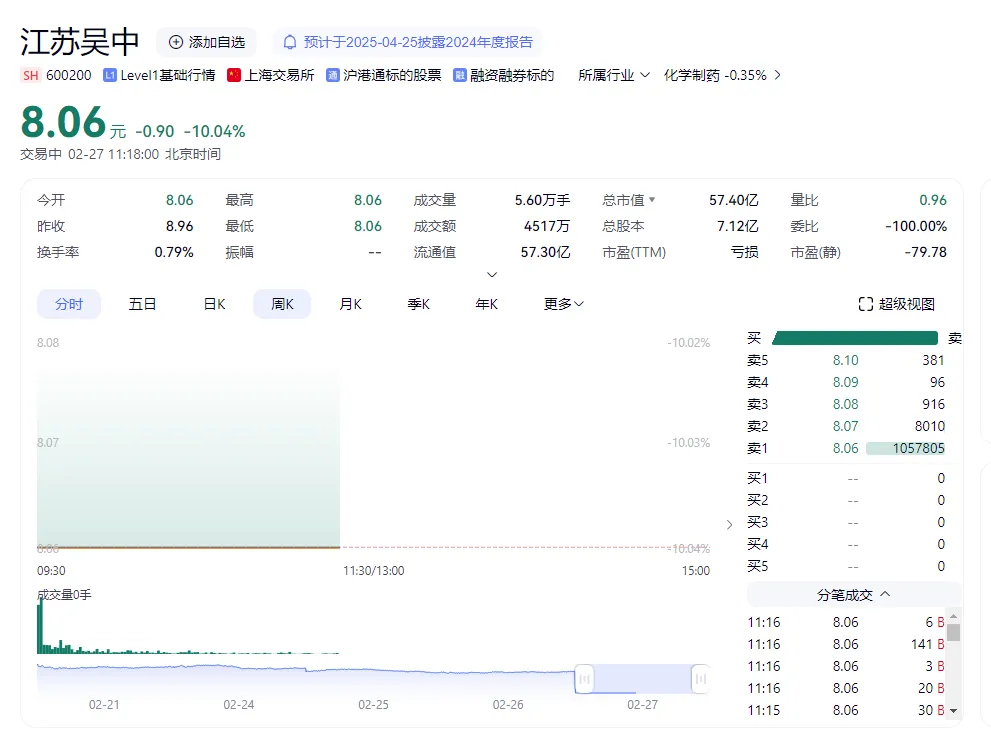
Task: Click the bell icon for report disclosure
Action: pyautogui.click(x=290, y=42)
